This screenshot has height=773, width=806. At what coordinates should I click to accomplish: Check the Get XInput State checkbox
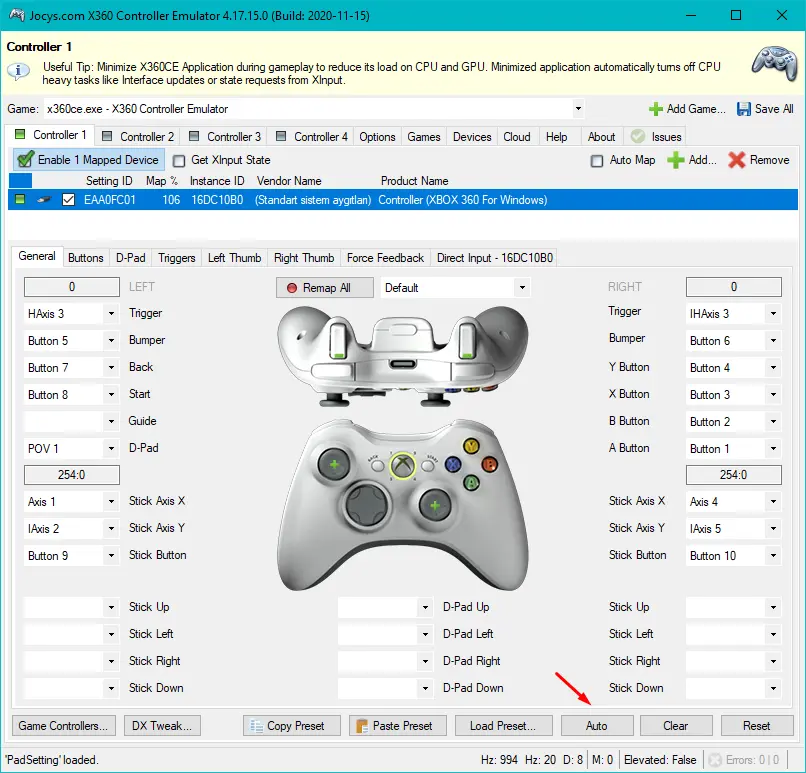pyautogui.click(x=179, y=161)
